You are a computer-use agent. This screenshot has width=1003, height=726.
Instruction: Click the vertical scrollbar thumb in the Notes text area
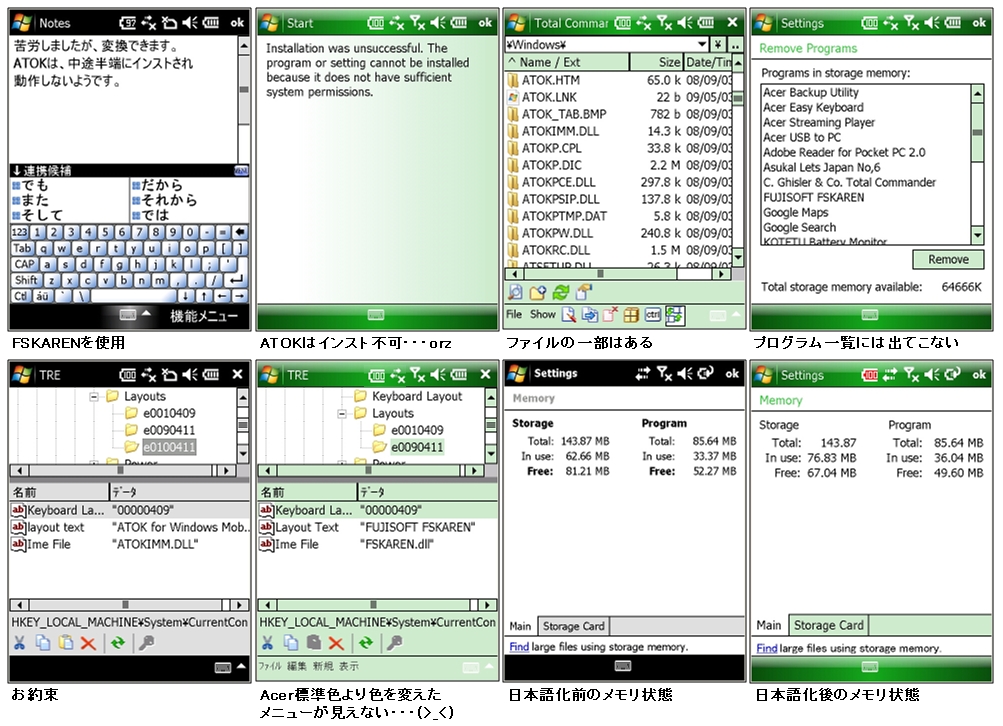(x=244, y=90)
